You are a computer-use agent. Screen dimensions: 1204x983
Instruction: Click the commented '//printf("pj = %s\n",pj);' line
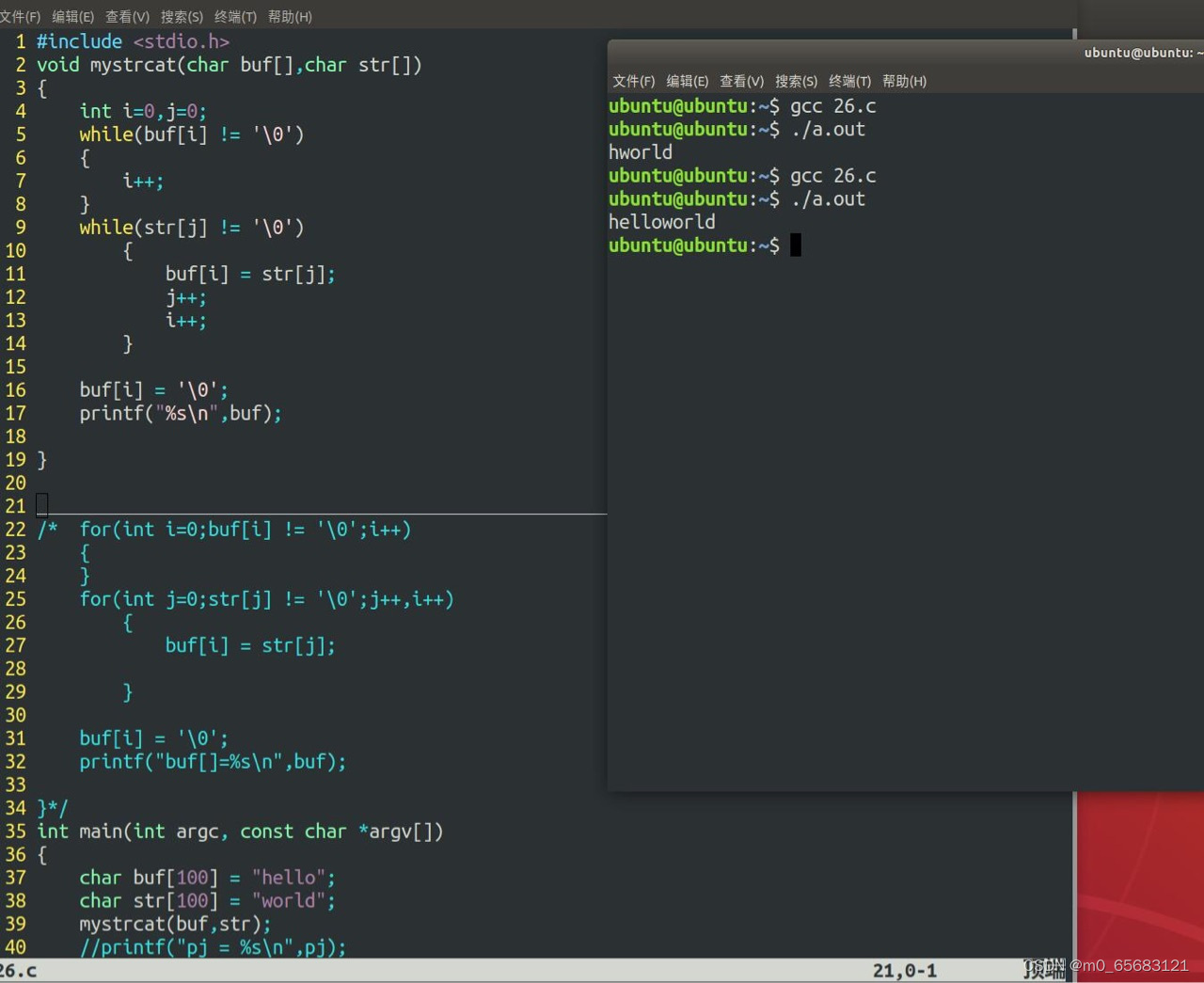[x=213, y=947]
